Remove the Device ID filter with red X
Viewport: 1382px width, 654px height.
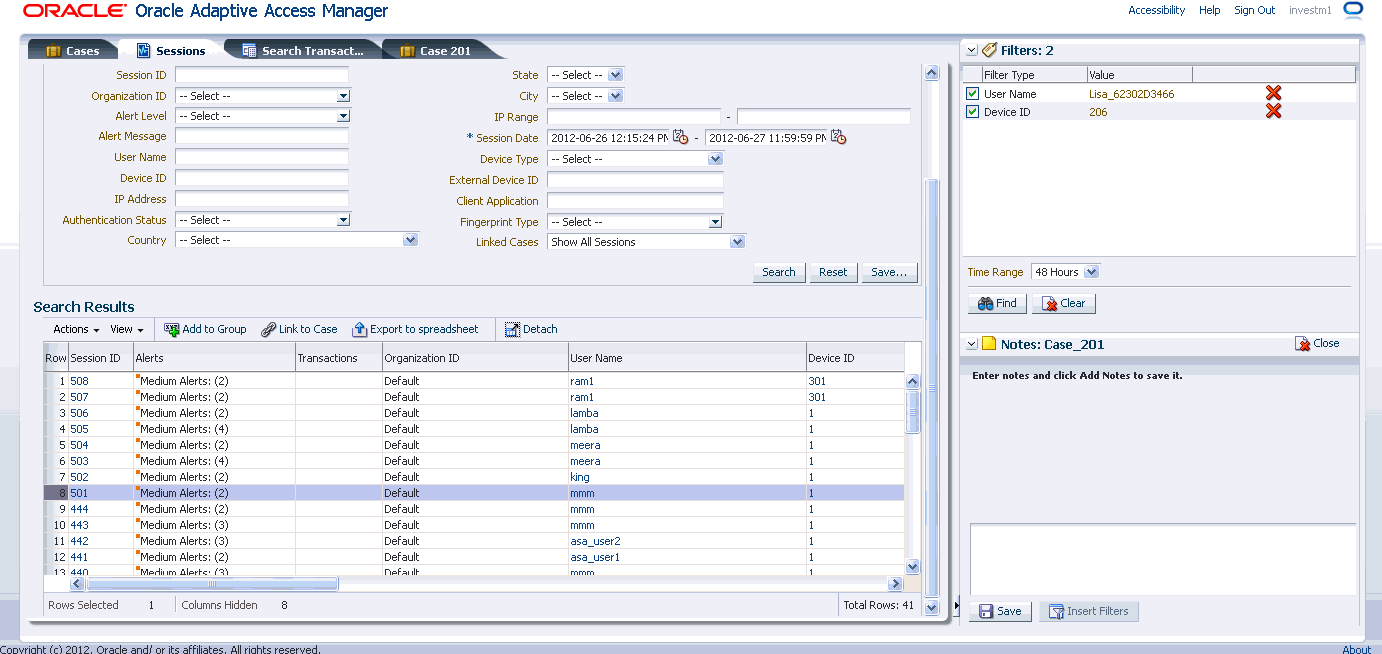click(x=1273, y=111)
